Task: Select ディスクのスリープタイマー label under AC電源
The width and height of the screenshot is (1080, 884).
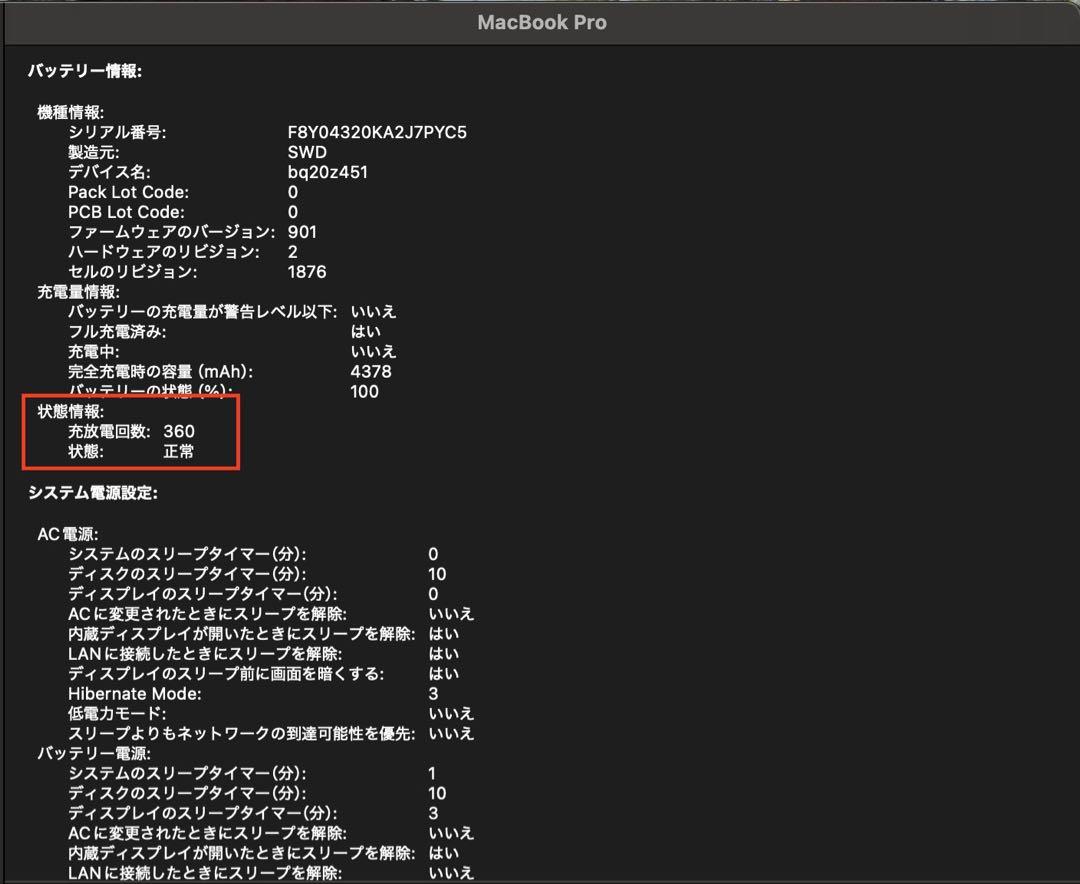Action: pos(187,575)
